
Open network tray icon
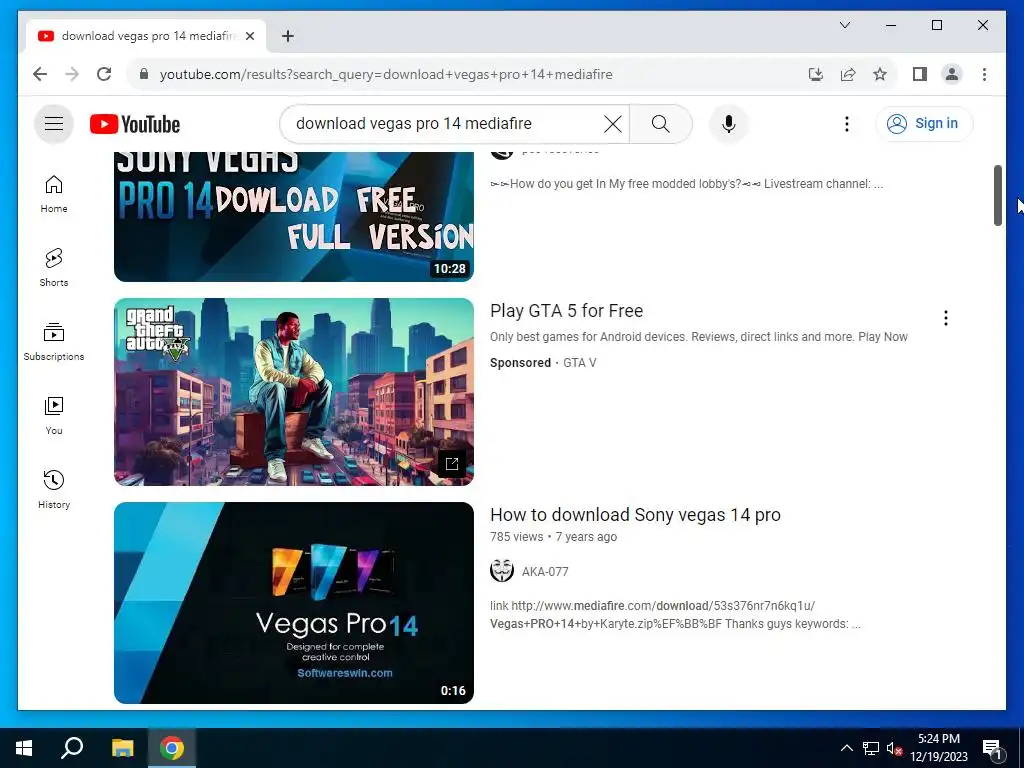click(x=871, y=748)
